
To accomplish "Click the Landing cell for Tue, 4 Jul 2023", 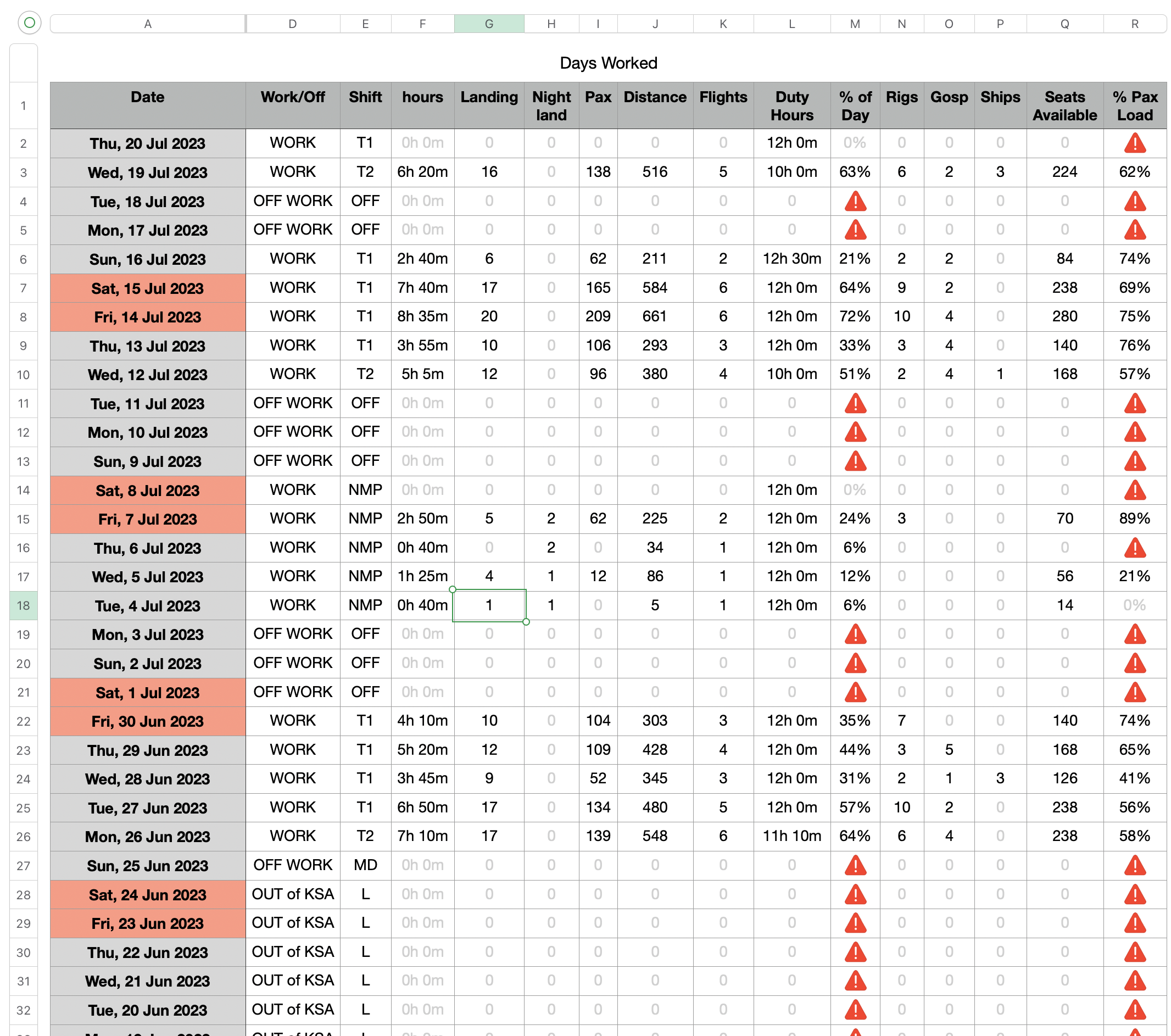I will click(x=489, y=606).
